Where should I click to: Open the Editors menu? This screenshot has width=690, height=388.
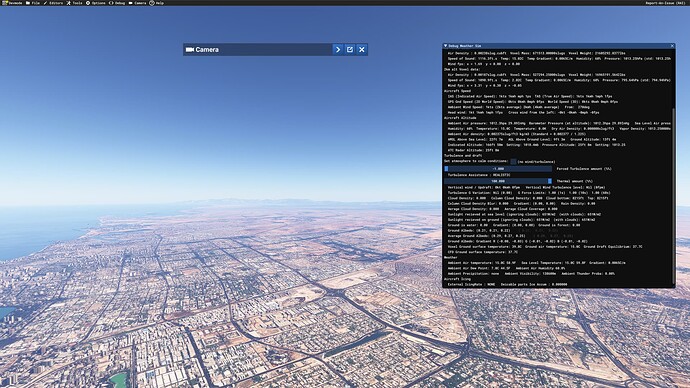53,3
